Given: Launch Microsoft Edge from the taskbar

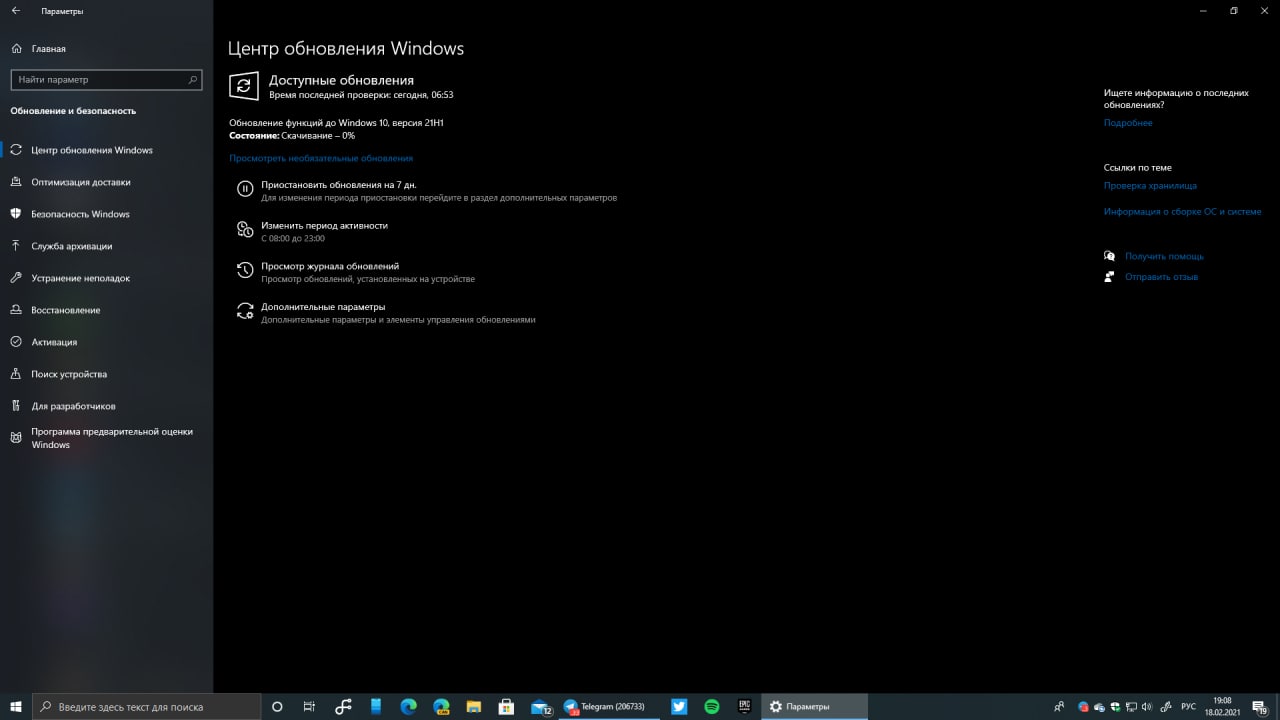Looking at the screenshot, I should pyautogui.click(x=408, y=706).
